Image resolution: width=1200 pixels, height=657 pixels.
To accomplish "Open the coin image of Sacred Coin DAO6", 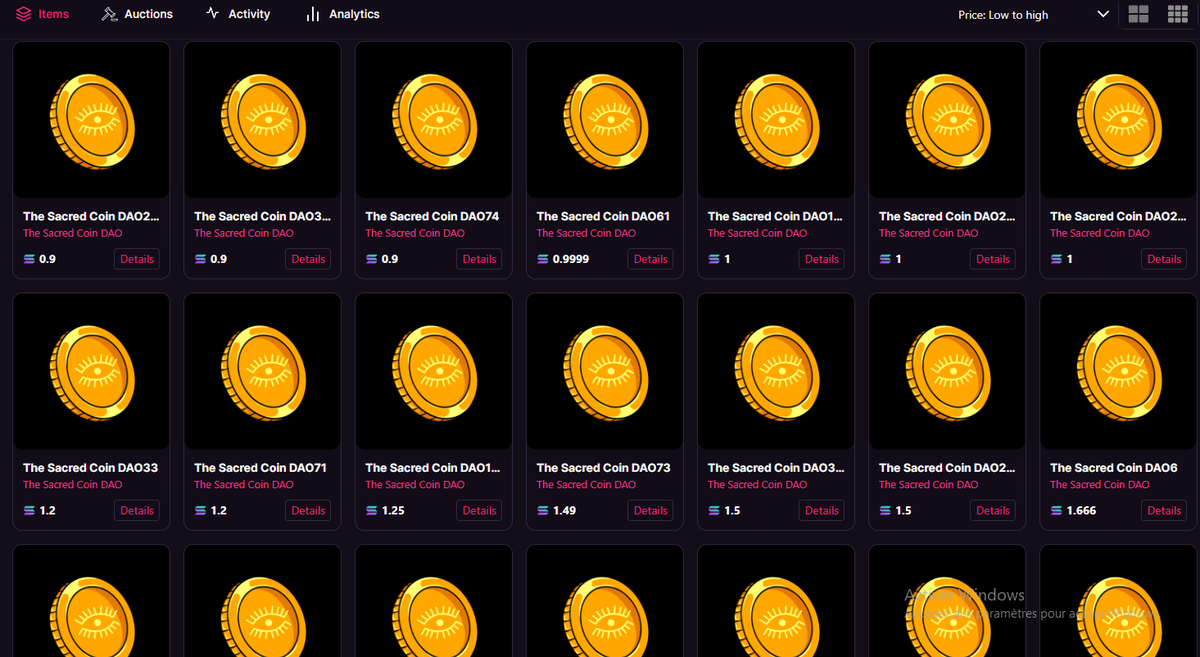I will [1119, 371].
